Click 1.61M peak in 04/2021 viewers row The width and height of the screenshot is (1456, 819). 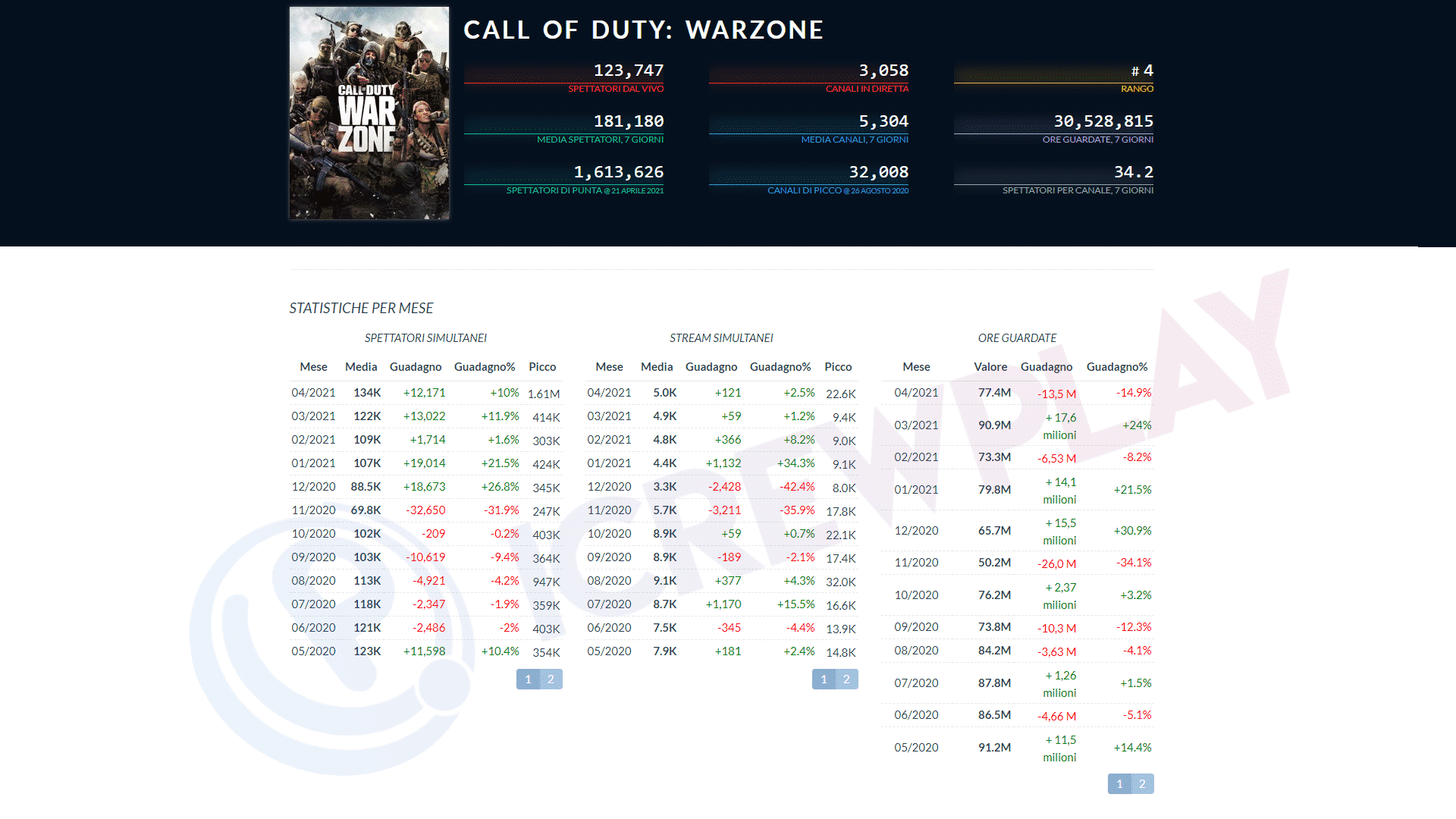544,394
